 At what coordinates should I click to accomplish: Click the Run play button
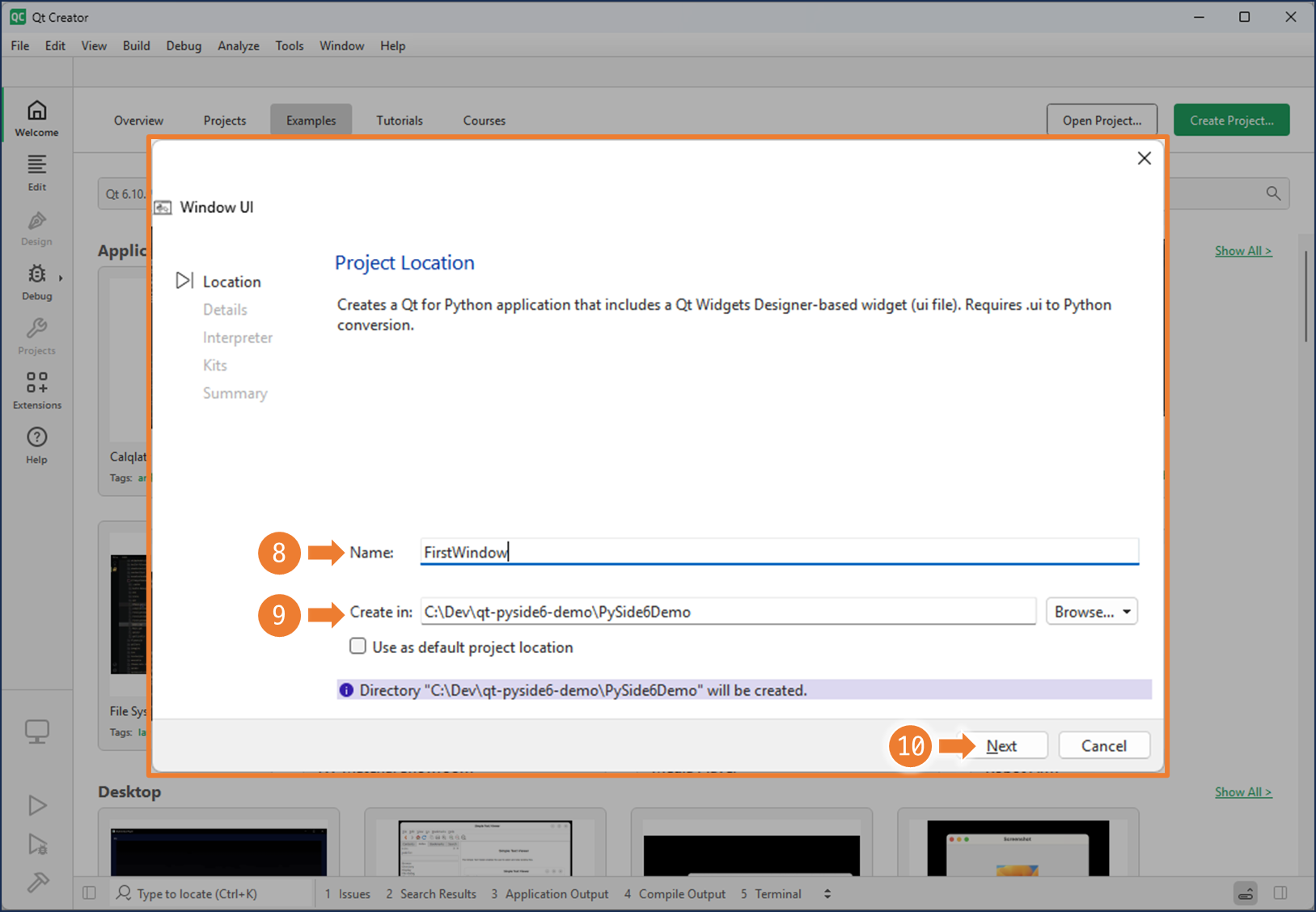37,805
